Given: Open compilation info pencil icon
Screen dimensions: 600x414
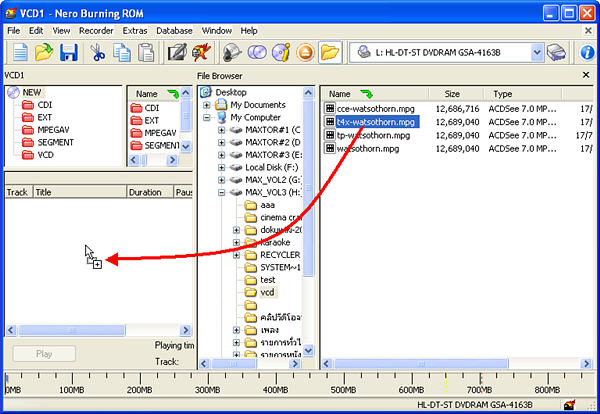Looking at the screenshot, I should pyautogui.click(x=178, y=52).
